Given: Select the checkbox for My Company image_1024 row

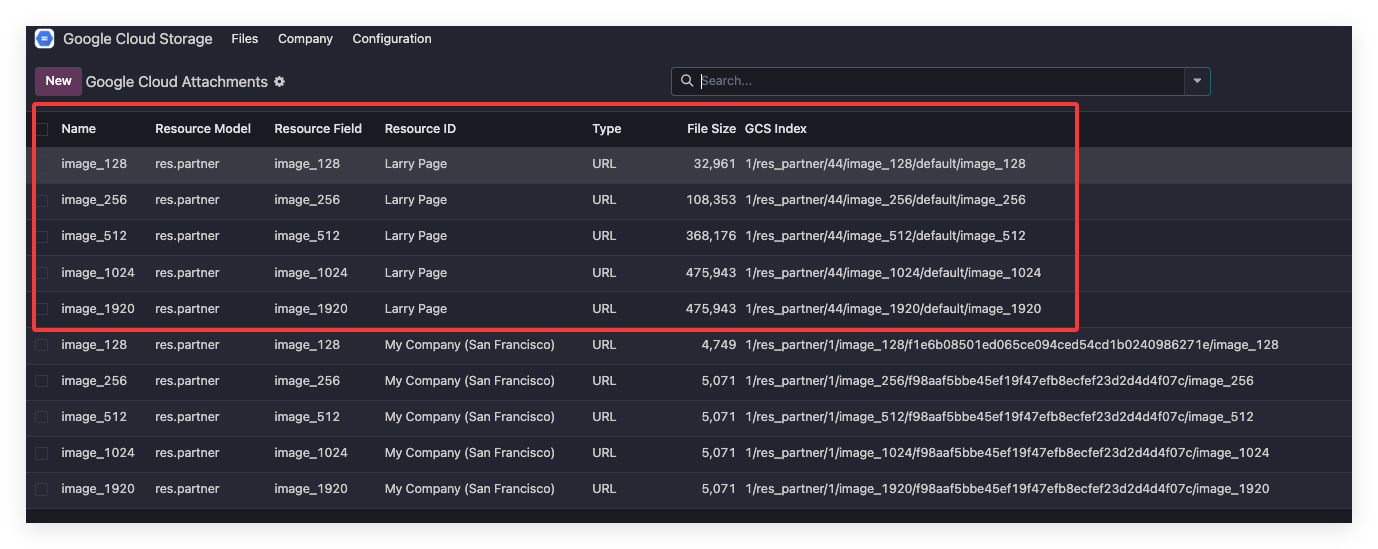Looking at the screenshot, I should [x=42, y=453].
